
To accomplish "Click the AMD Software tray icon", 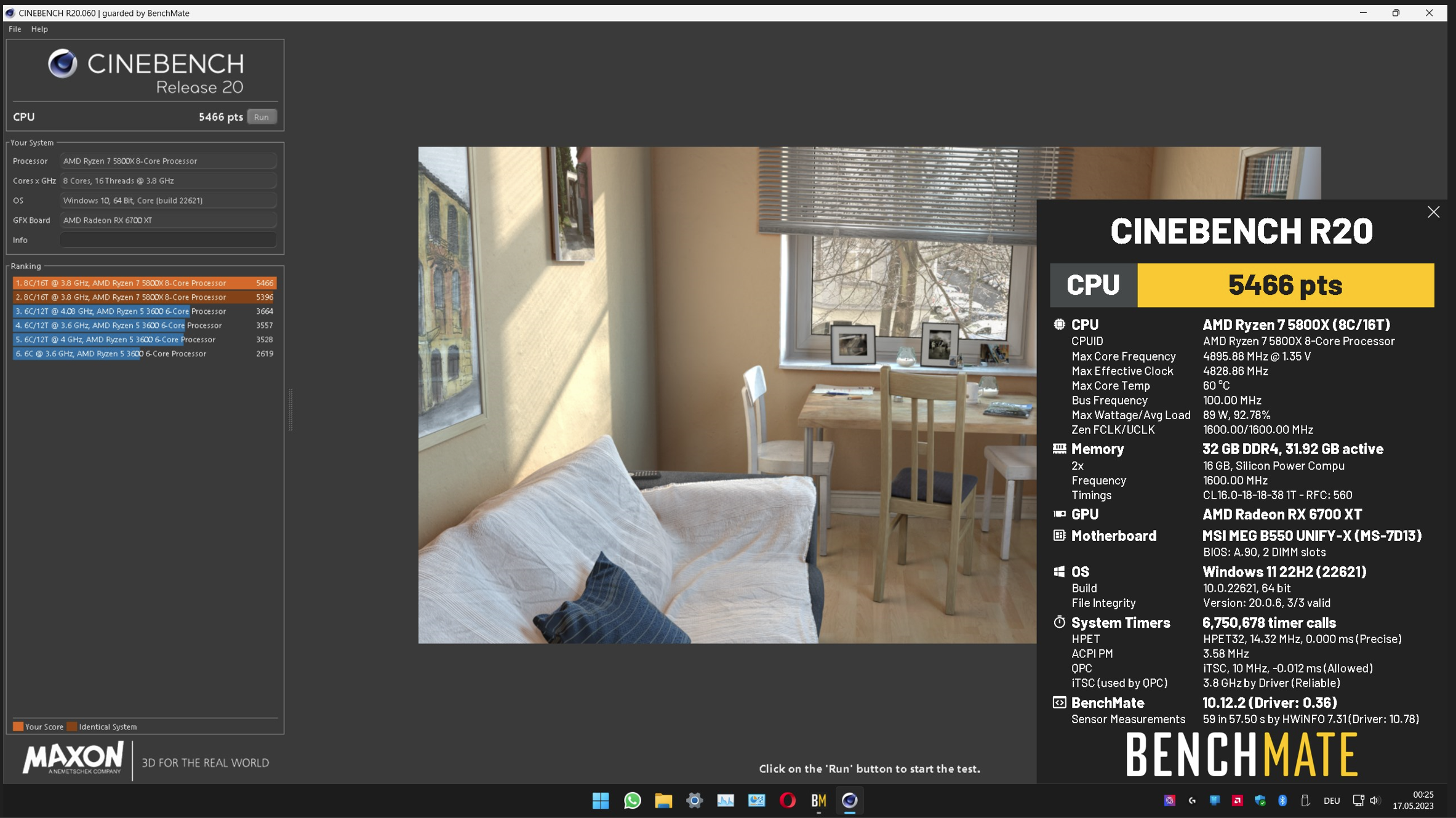I will 1237,800.
